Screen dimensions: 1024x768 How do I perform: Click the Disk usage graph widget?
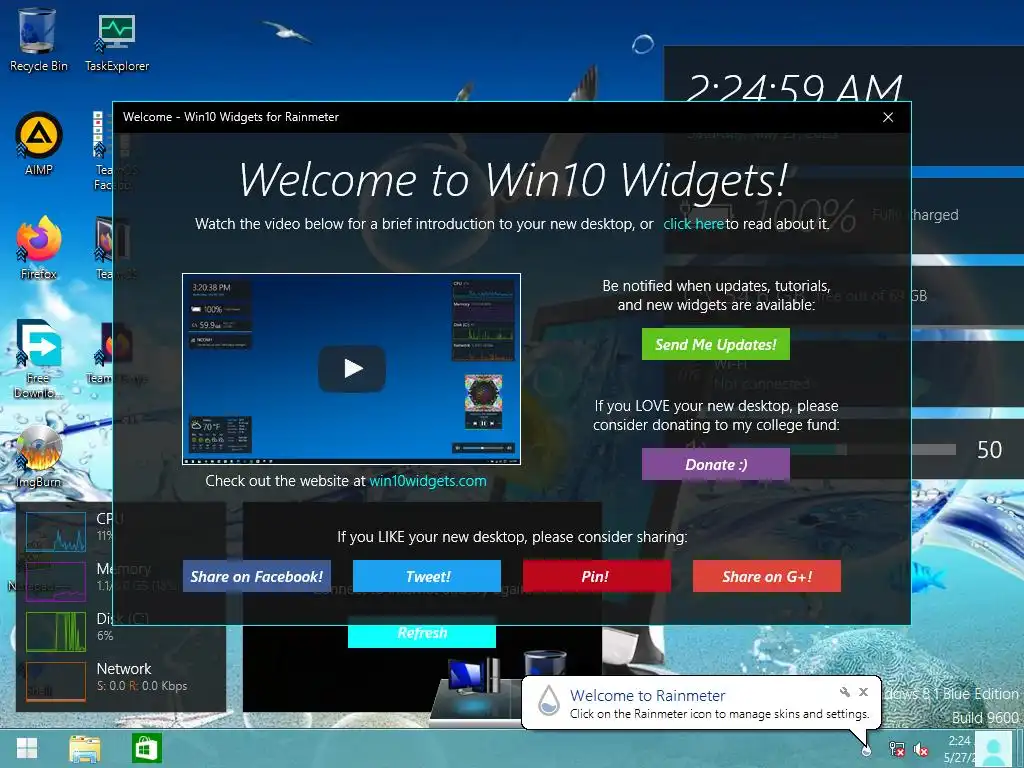click(x=56, y=632)
